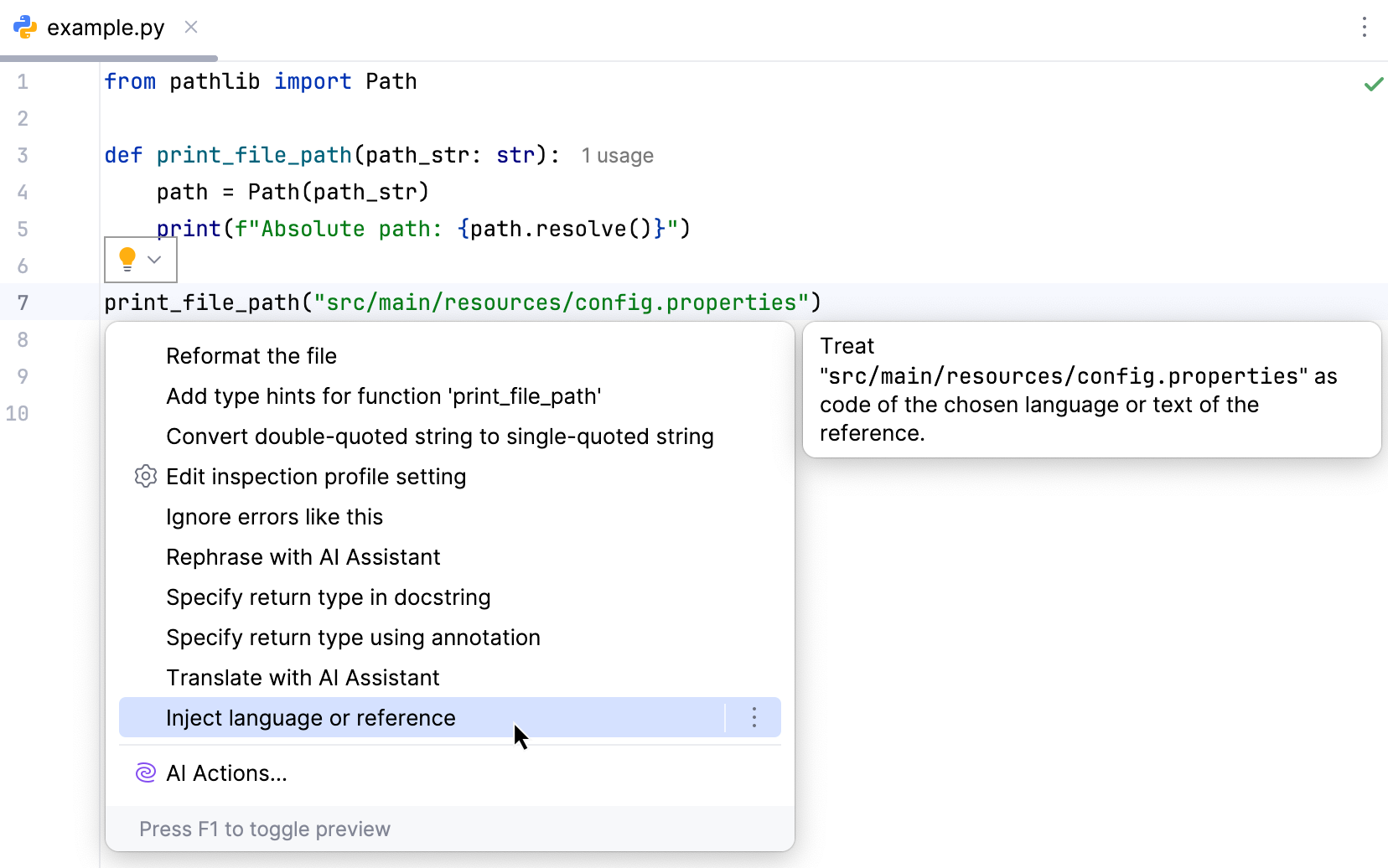This screenshot has width=1388, height=868.
Task: Select 'Rephrase with AI Assistant'
Action: 303,556
